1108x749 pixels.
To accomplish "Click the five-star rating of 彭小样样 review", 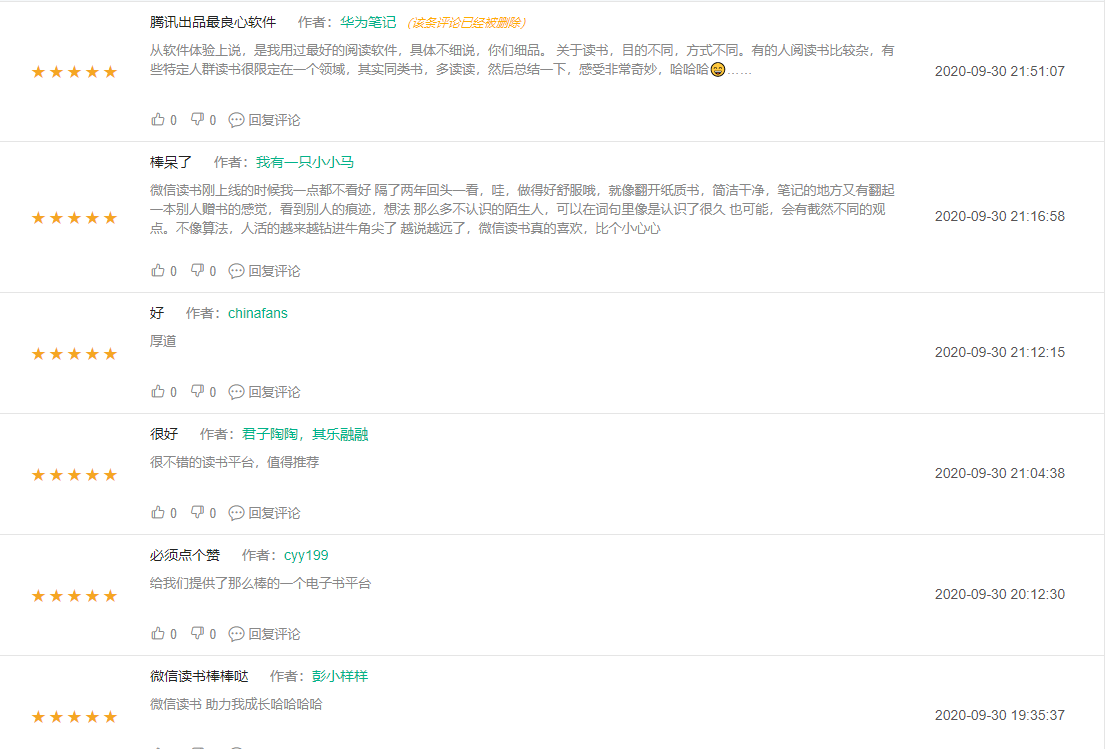I will pyautogui.click(x=74, y=716).
